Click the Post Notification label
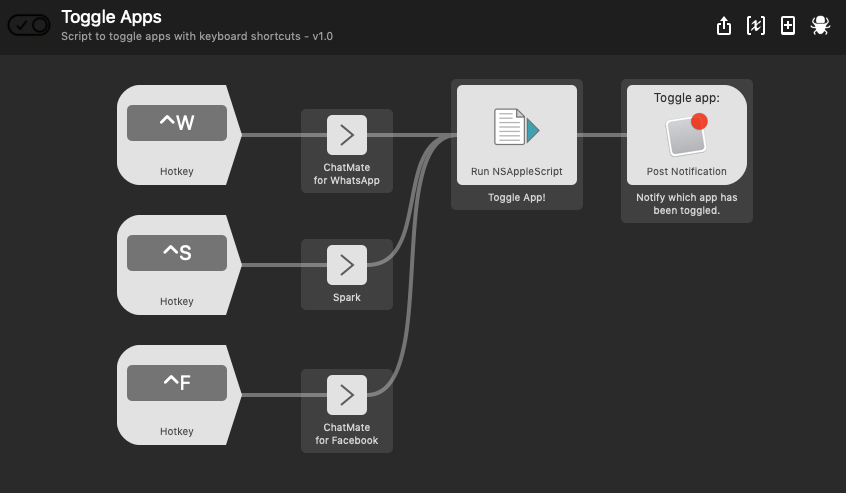Screen dimensions: 846x493 pos(686,172)
